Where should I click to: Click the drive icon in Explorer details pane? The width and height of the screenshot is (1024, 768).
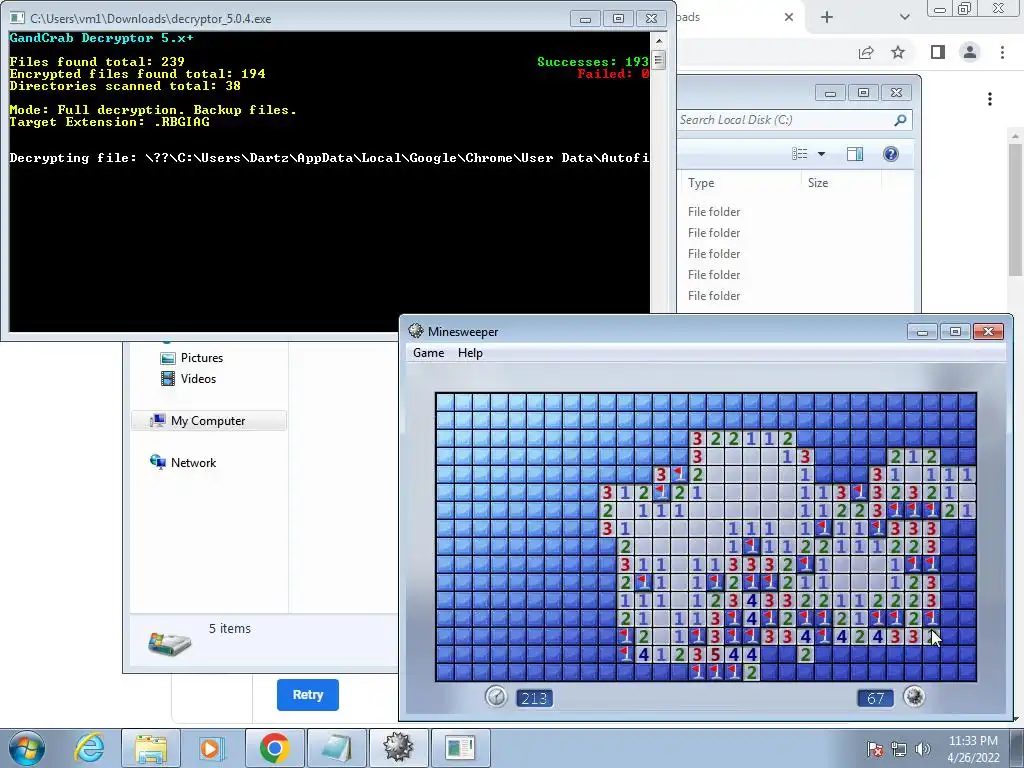click(x=170, y=643)
